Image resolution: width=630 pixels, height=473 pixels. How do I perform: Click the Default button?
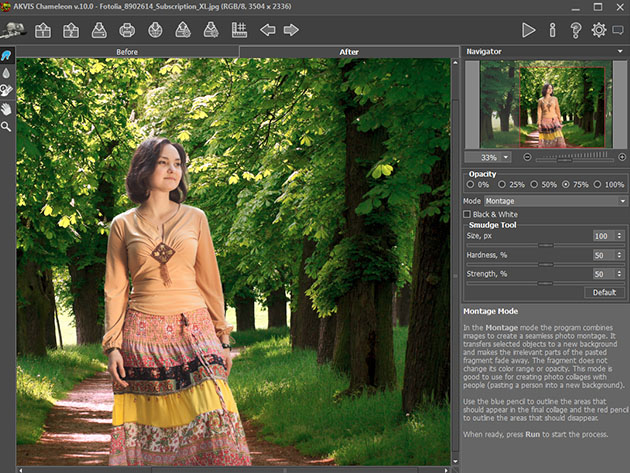point(605,292)
